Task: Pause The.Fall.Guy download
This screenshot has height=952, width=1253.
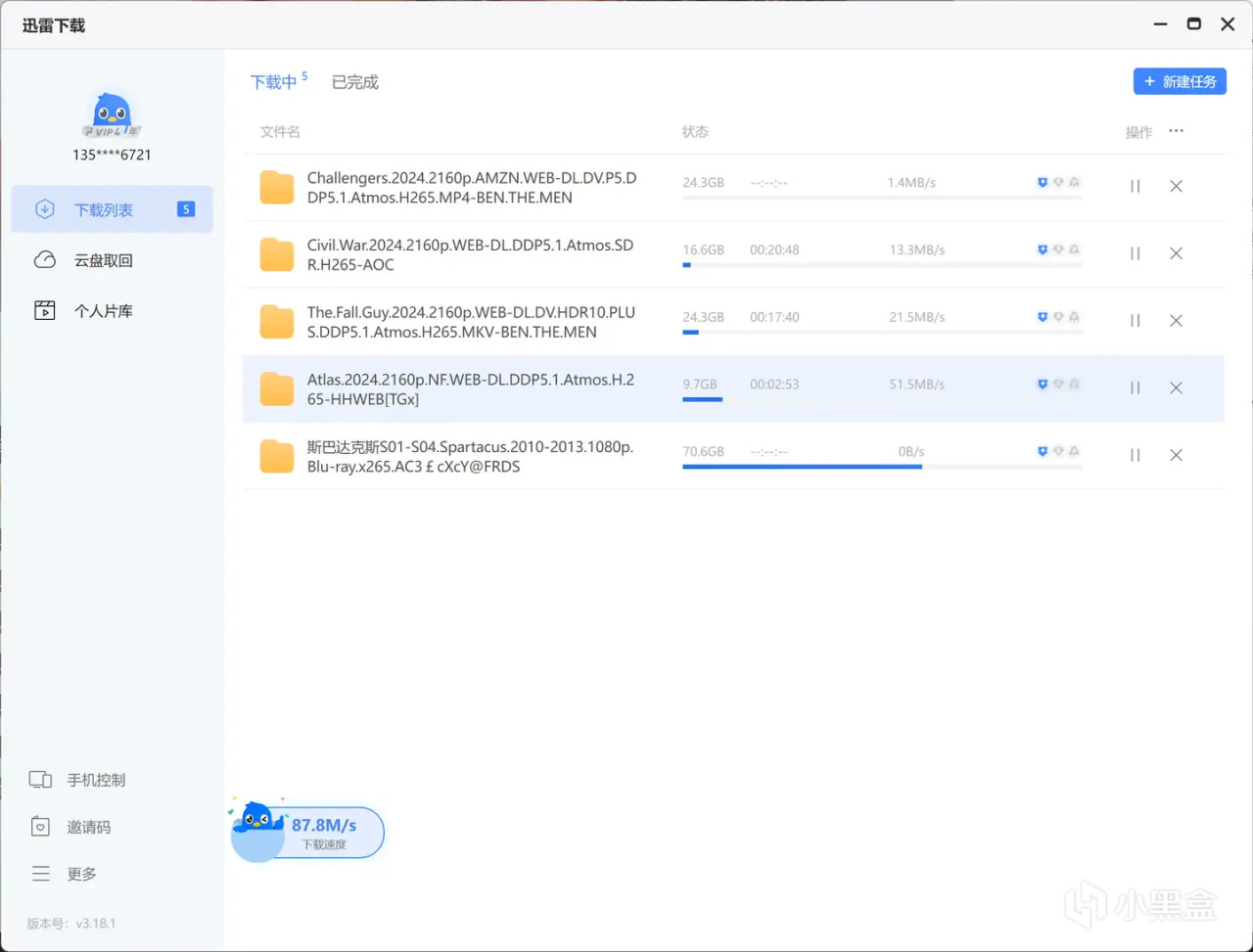Action: [x=1136, y=320]
